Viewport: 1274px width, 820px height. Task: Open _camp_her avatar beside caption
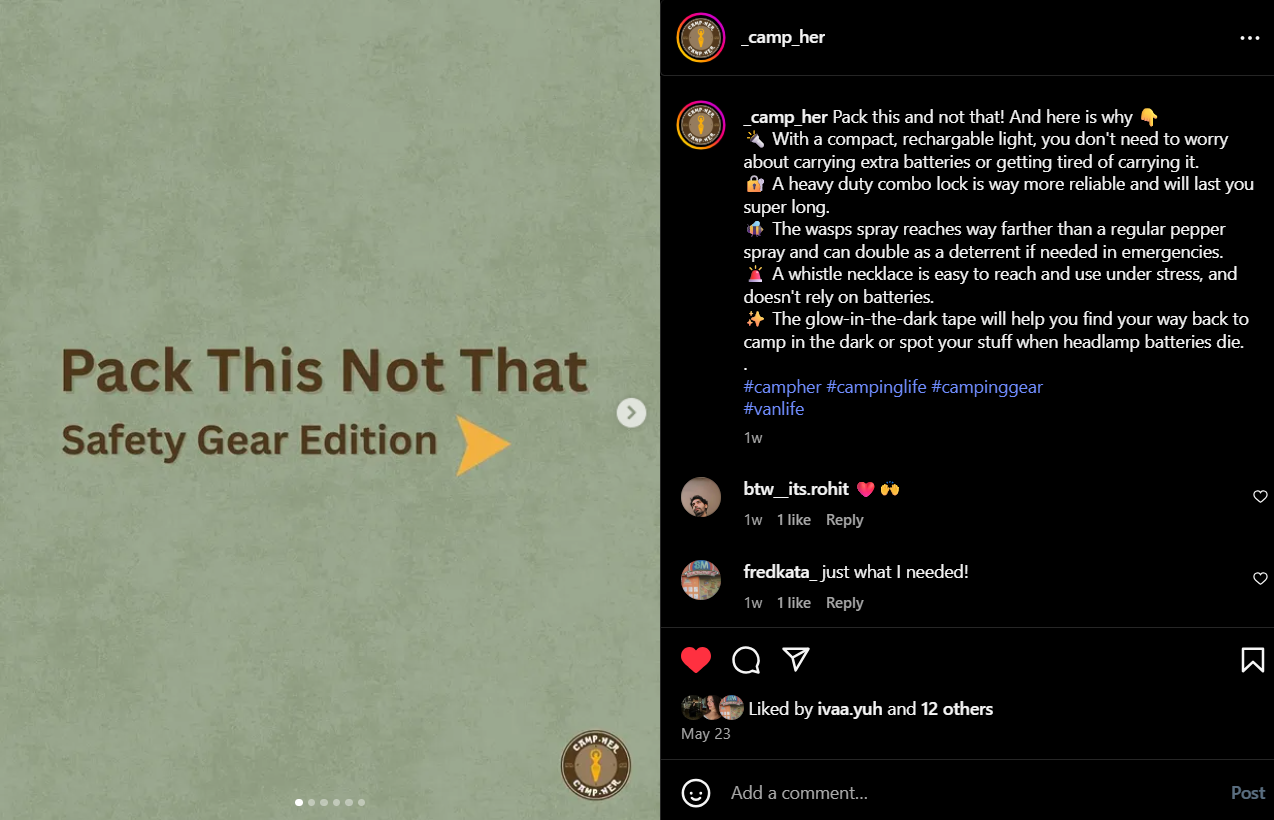pos(701,125)
